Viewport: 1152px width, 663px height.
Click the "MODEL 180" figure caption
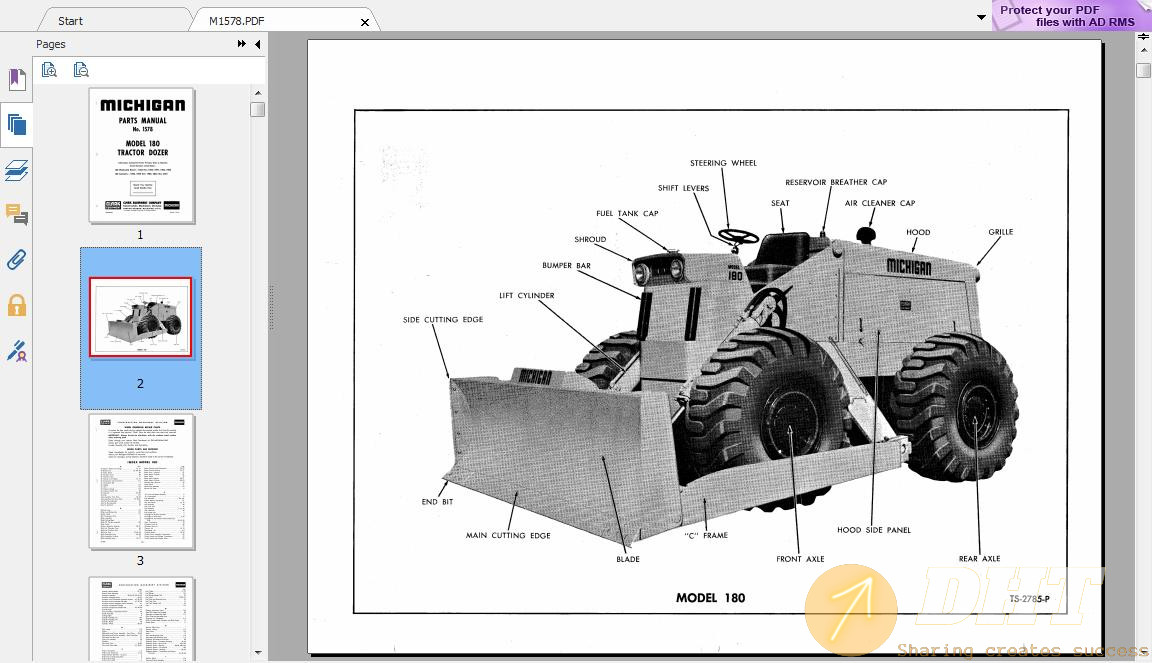710,598
